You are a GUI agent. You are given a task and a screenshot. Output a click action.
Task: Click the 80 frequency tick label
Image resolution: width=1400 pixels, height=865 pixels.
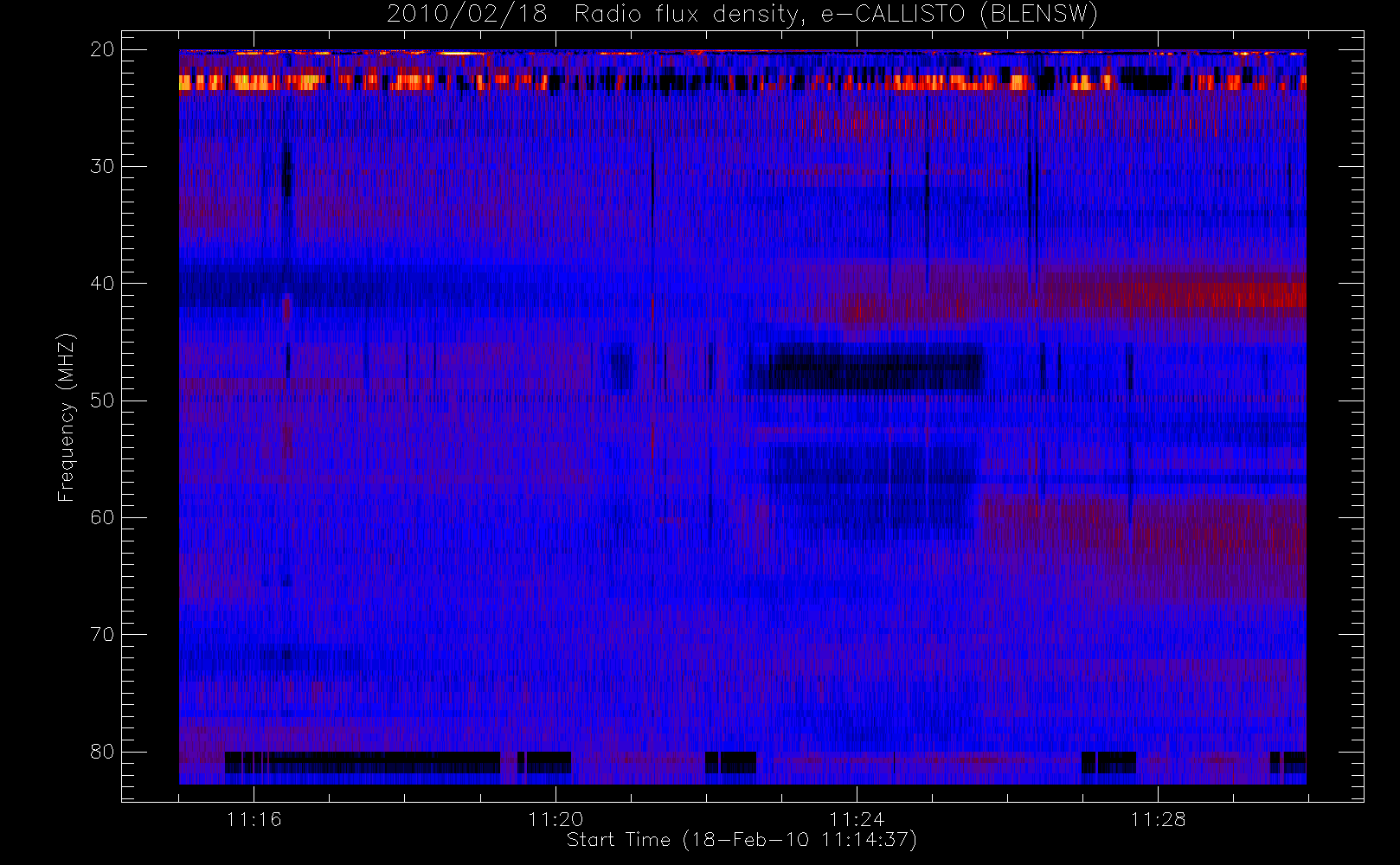(102, 752)
